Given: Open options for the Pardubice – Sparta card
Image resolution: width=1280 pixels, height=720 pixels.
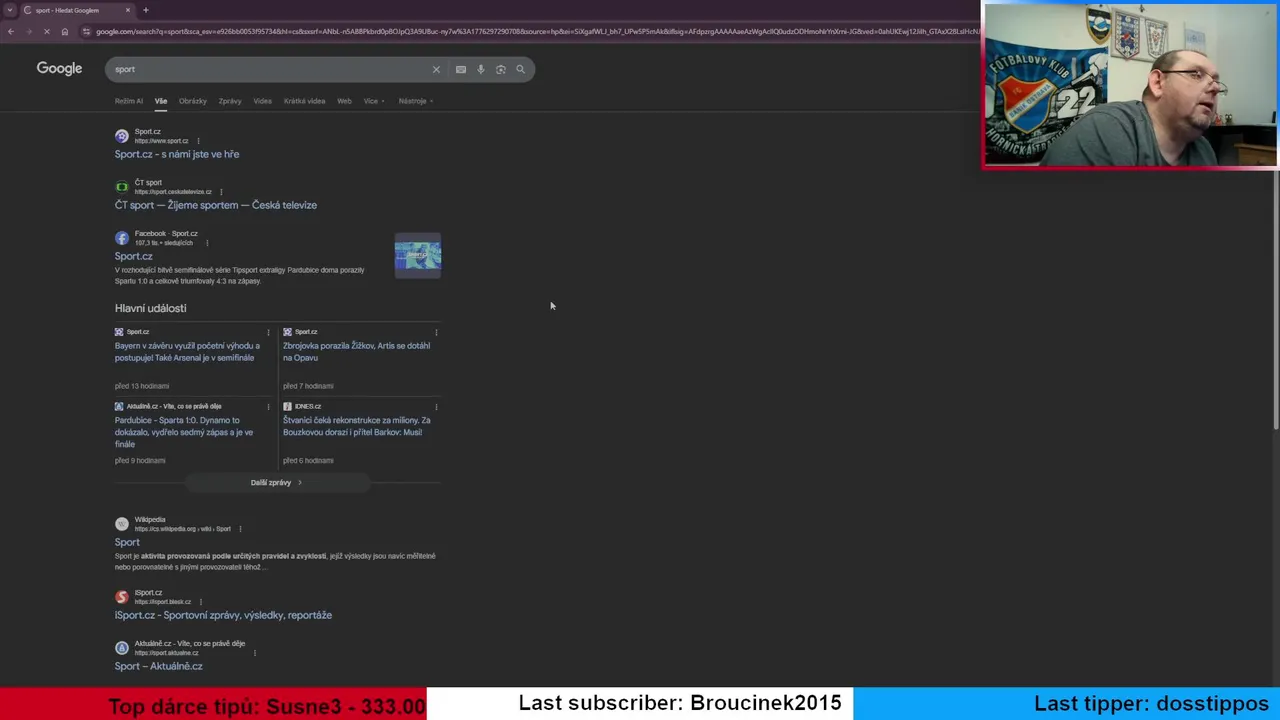Looking at the screenshot, I should point(268,407).
